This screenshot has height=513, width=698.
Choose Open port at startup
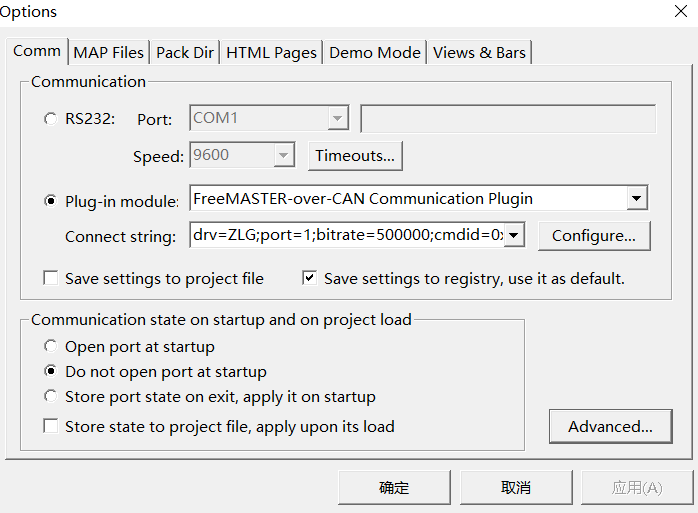[x=51, y=347]
